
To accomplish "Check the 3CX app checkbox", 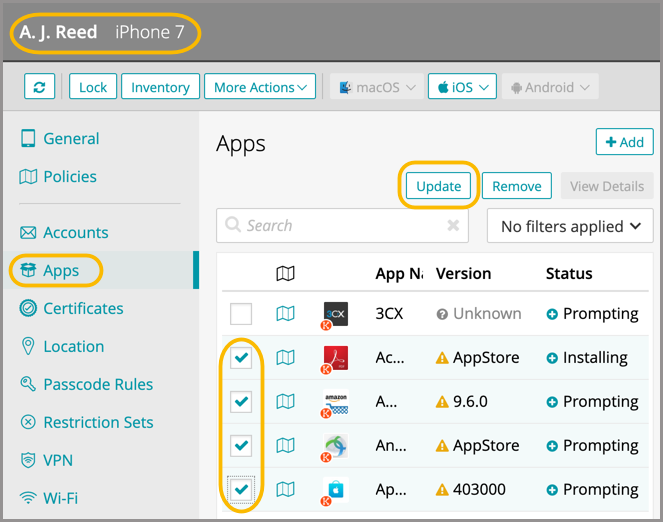I will (241, 314).
